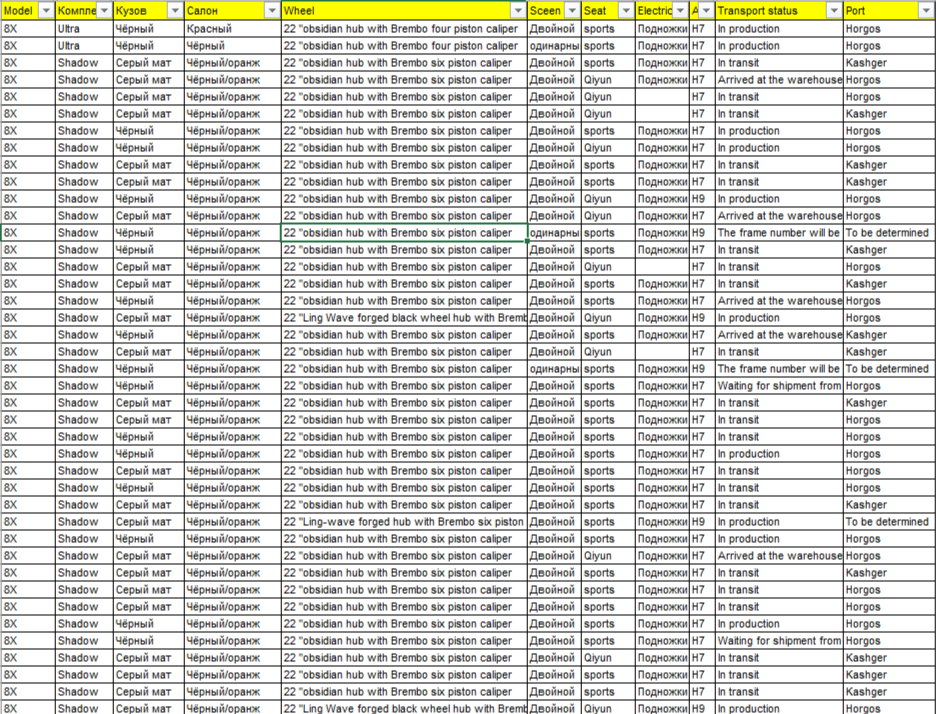936x714 pixels.
Task: Select the wheel cell outlined with green border
Action: point(404,233)
